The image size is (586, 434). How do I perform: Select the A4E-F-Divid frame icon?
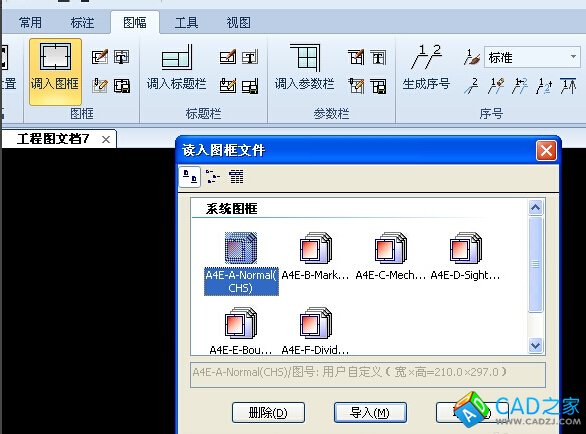pos(315,323)
